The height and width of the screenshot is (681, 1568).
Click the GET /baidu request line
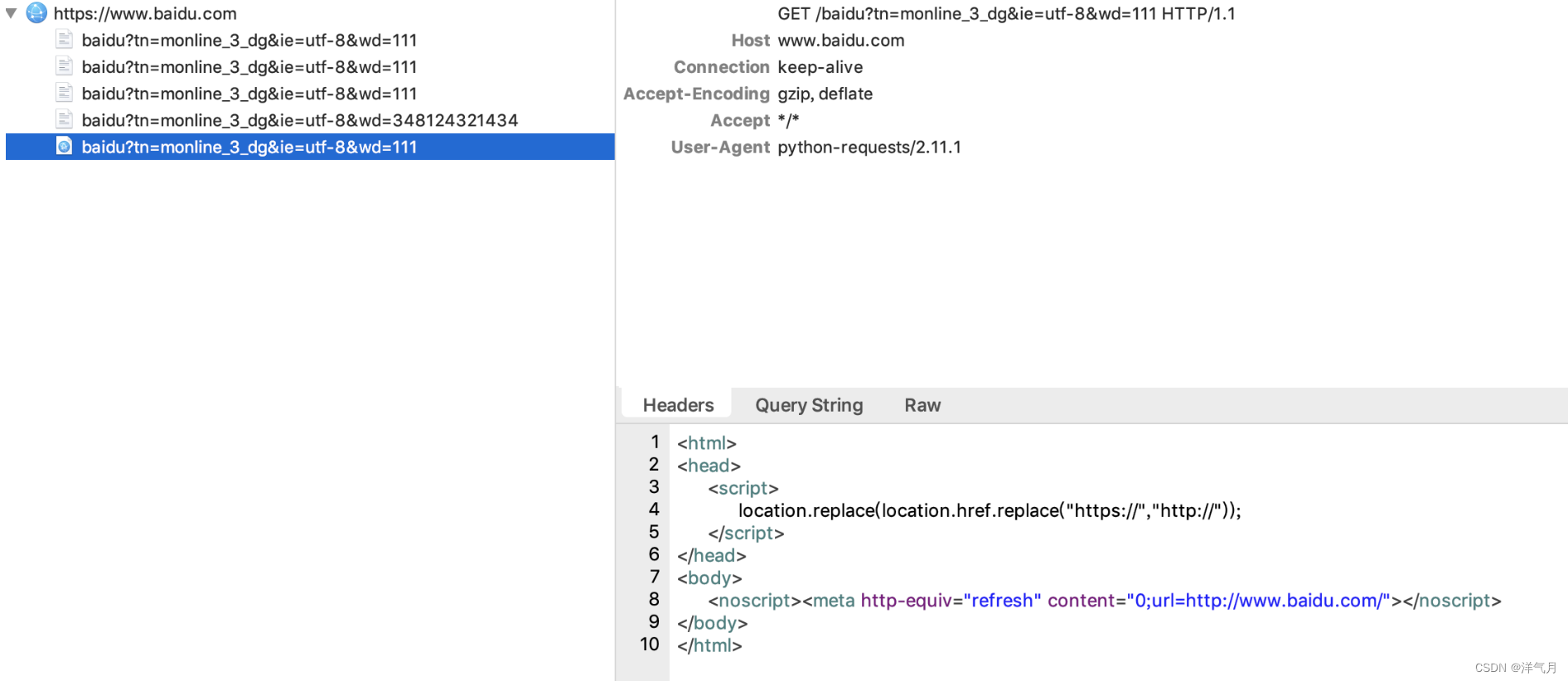[x=1006, y=13]
